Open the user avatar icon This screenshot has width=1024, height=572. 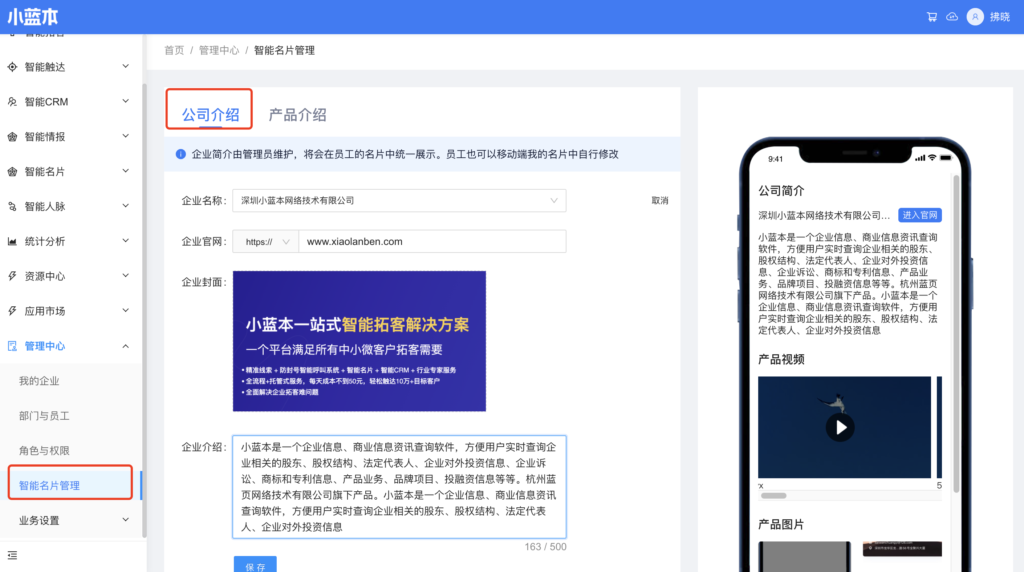coord(975,17)
